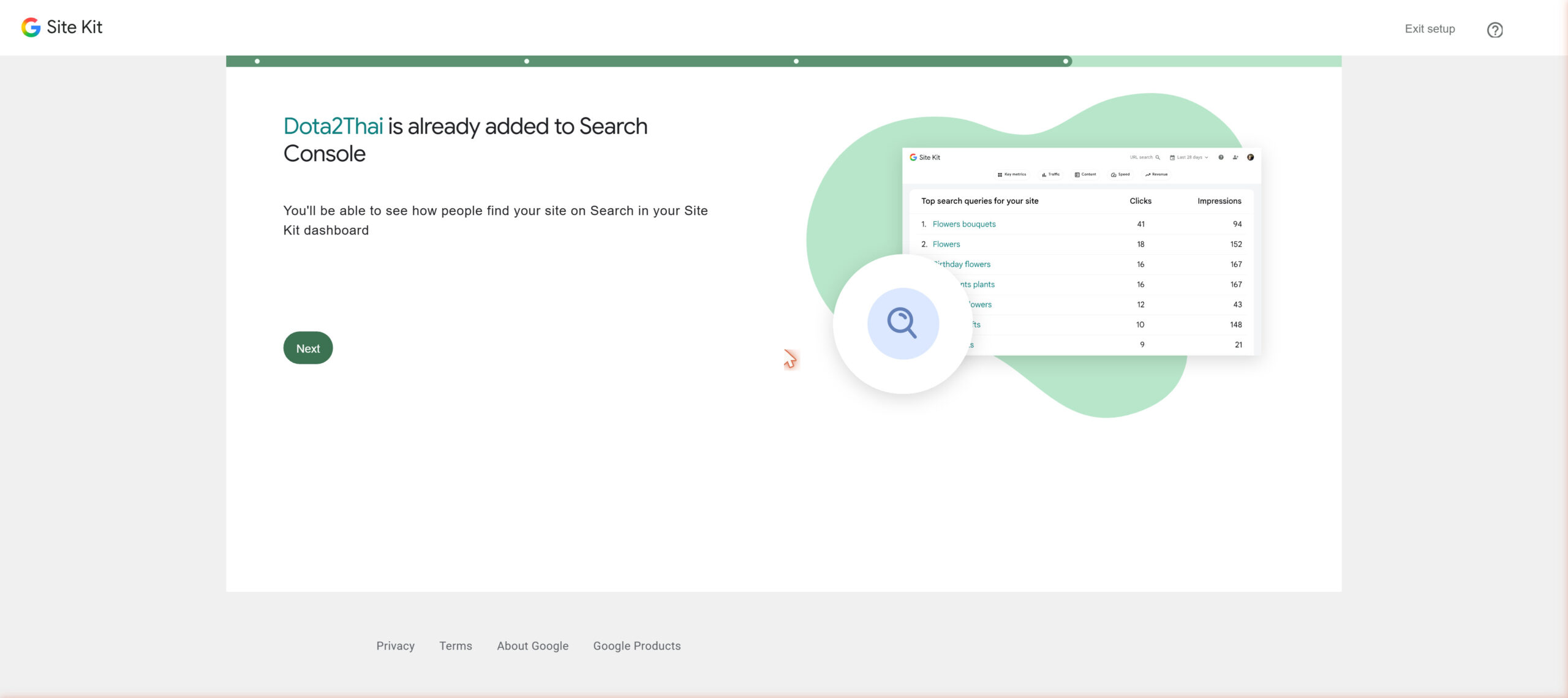The height and width of the screenshot is (698, 1568).
Task: Click the 'Impressions' column header in preview
Action: [1219, 201]
